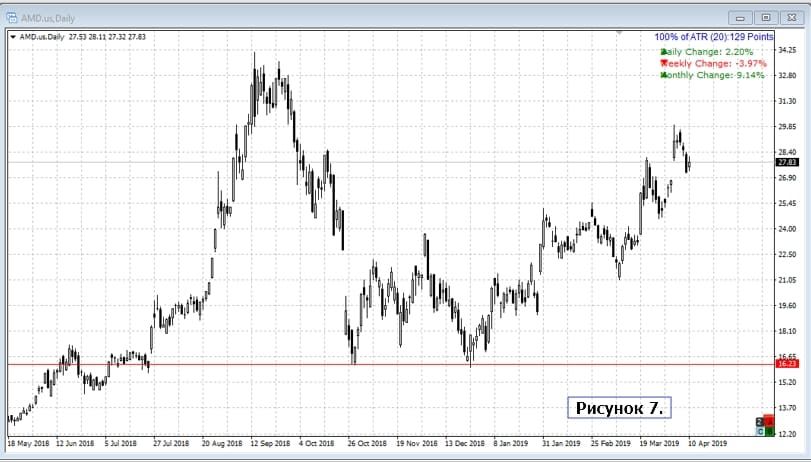Click the chart shift triangle marker at top

click(620, 33)
